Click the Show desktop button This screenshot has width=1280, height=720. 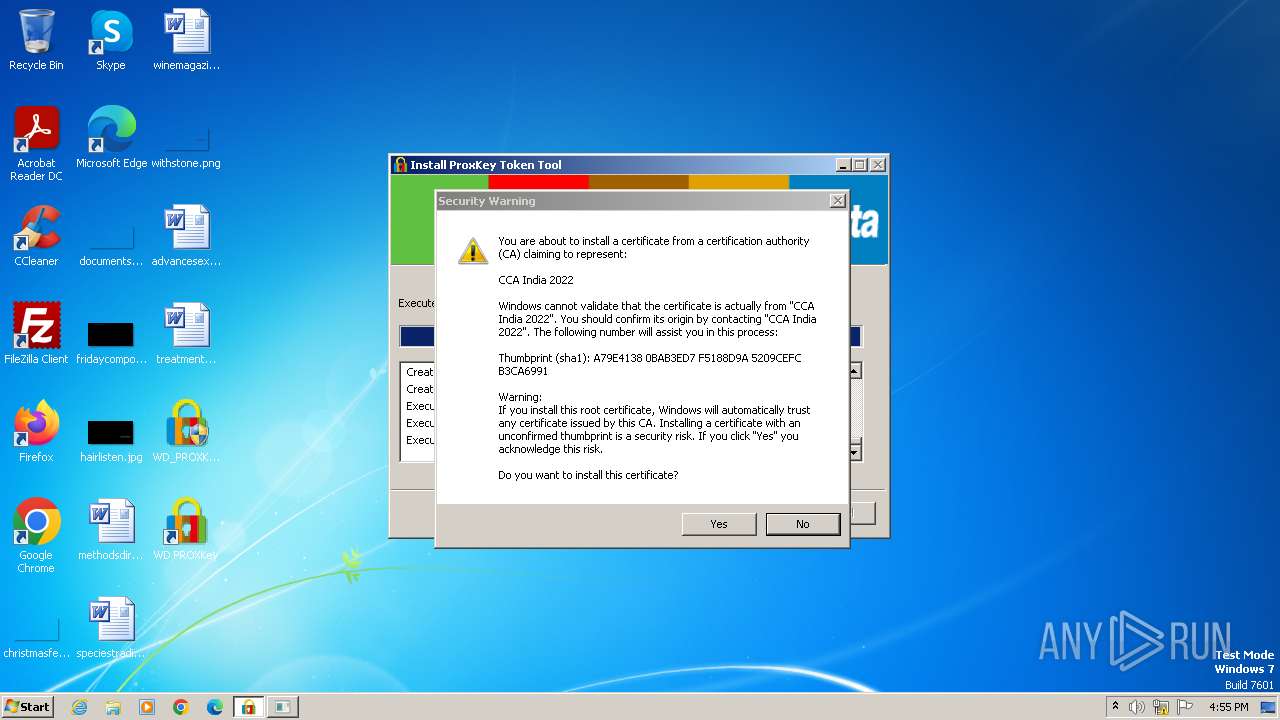coord(1268,707)
